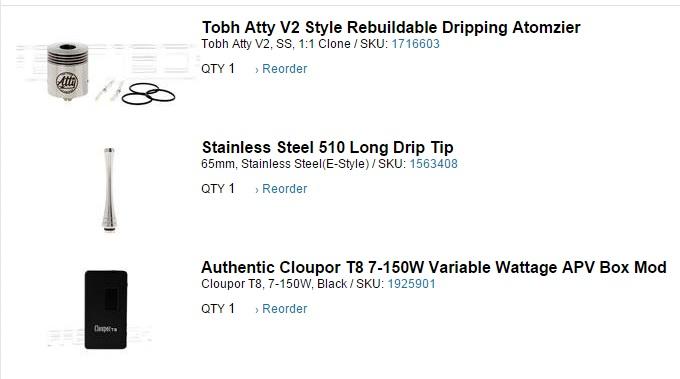Viewport: 680px width, 379px height.
Task: View the silver Atty atomizer body image
Action: point(68,71)
